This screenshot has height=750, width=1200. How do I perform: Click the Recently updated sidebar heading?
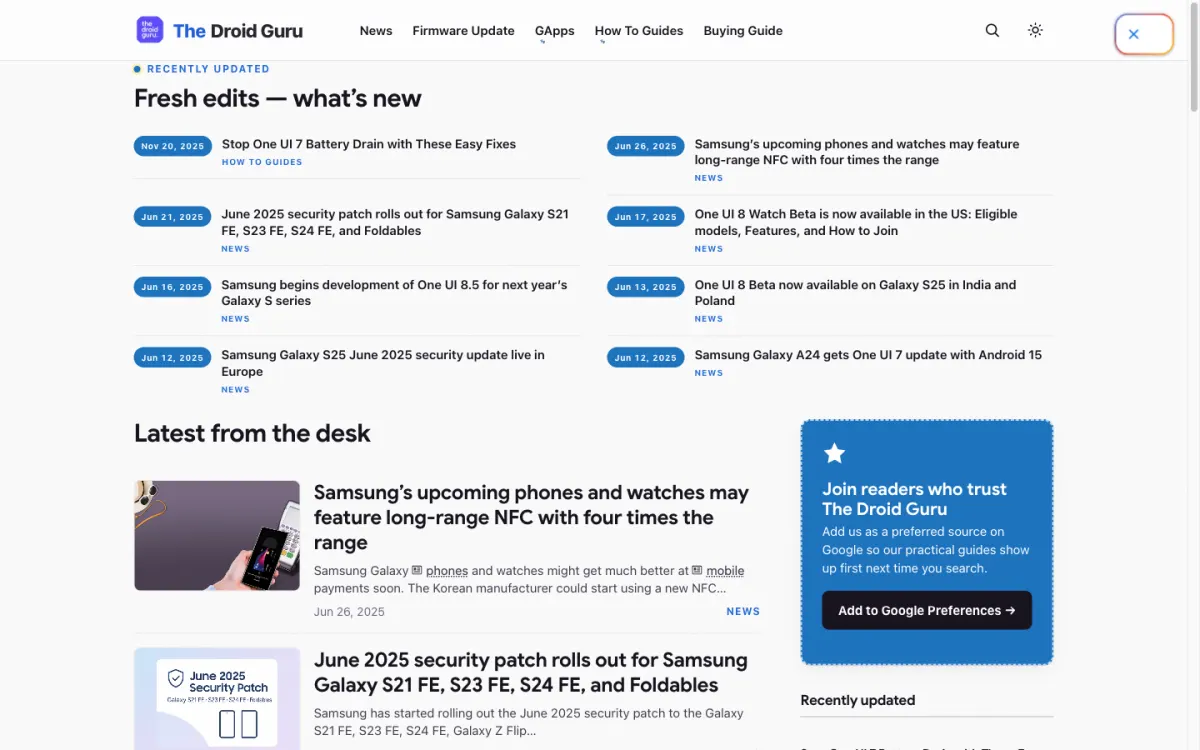tap(858, 700)
